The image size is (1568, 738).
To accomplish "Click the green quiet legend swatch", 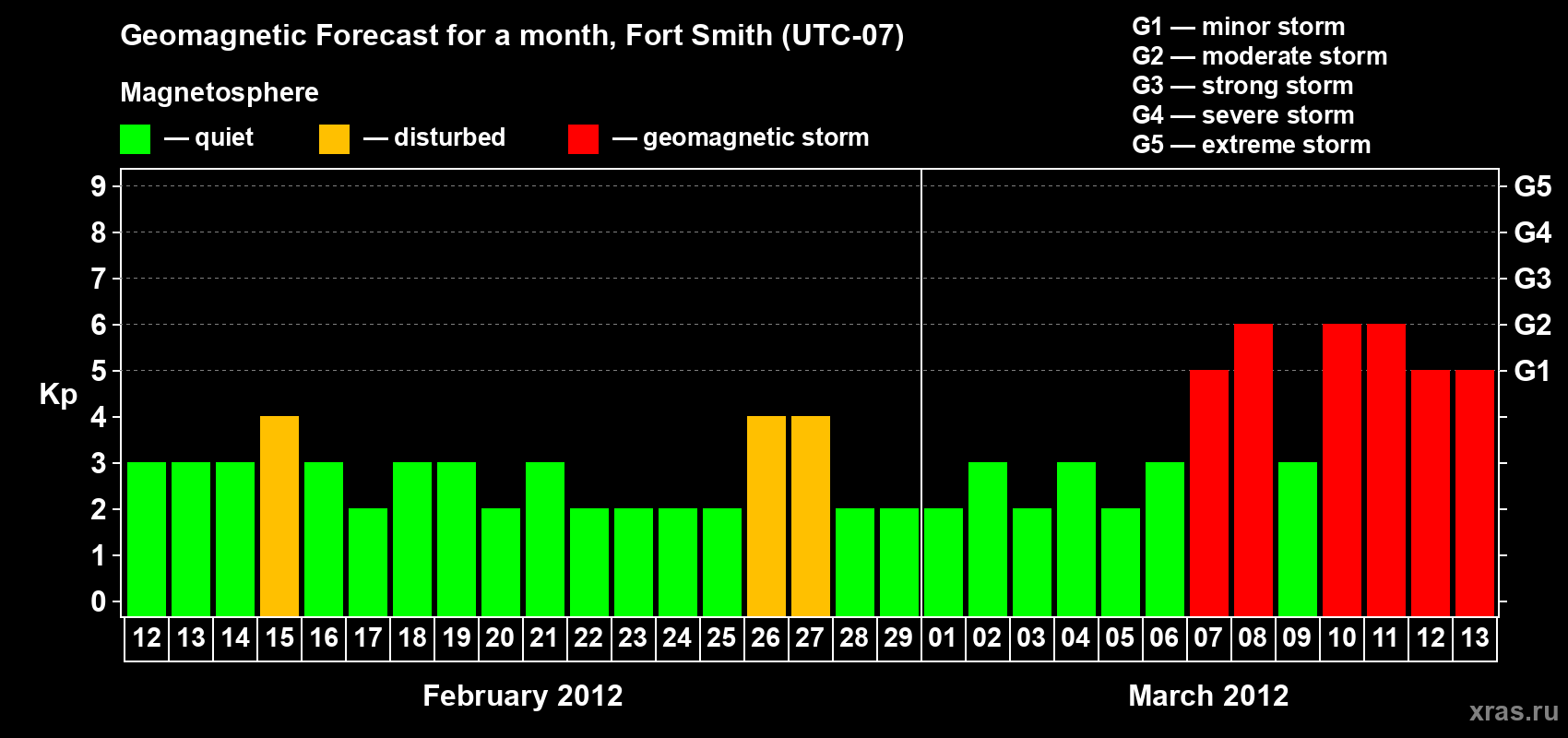I will click(136, 139).
